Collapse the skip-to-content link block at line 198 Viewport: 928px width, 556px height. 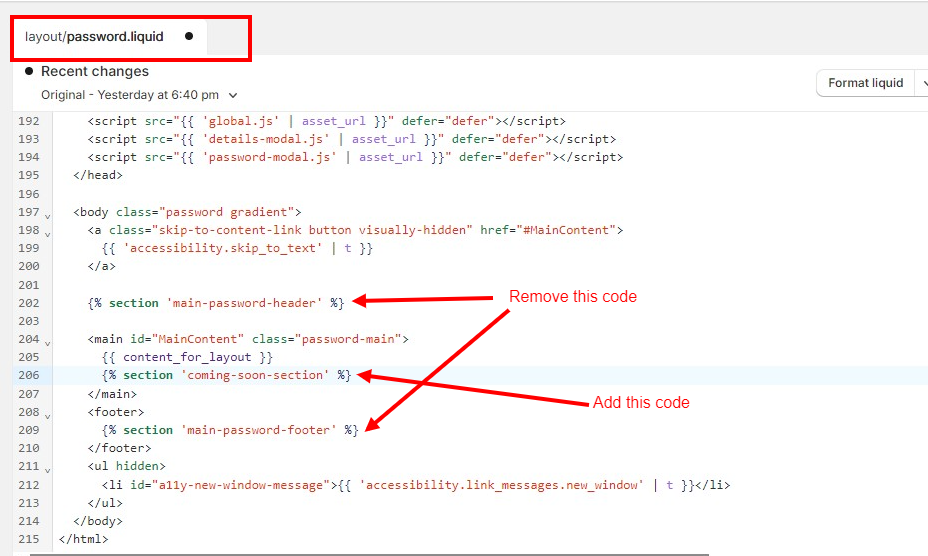coord(47,234)
